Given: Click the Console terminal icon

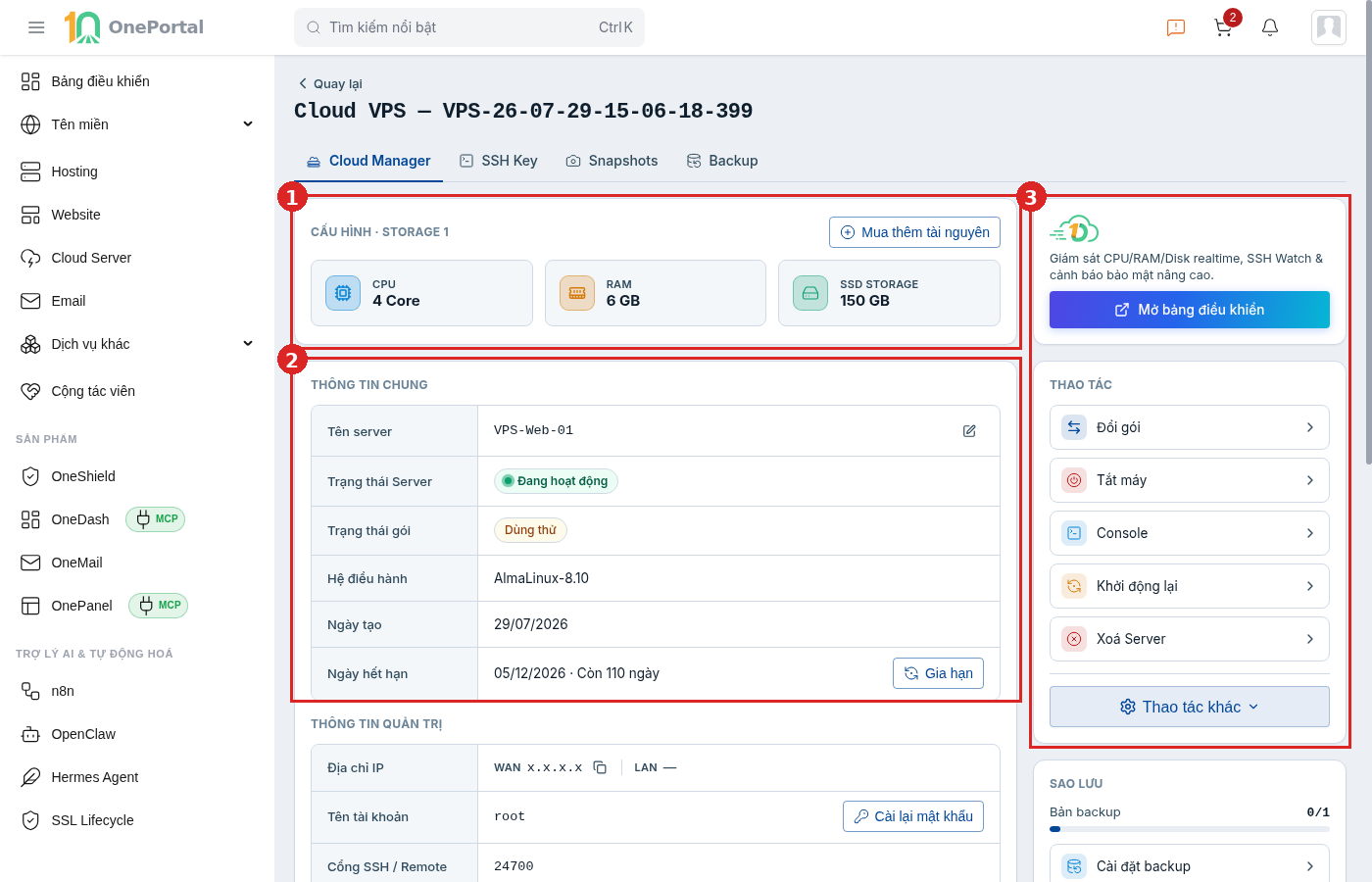Looking at the screenshot, I should (1074, 533).
